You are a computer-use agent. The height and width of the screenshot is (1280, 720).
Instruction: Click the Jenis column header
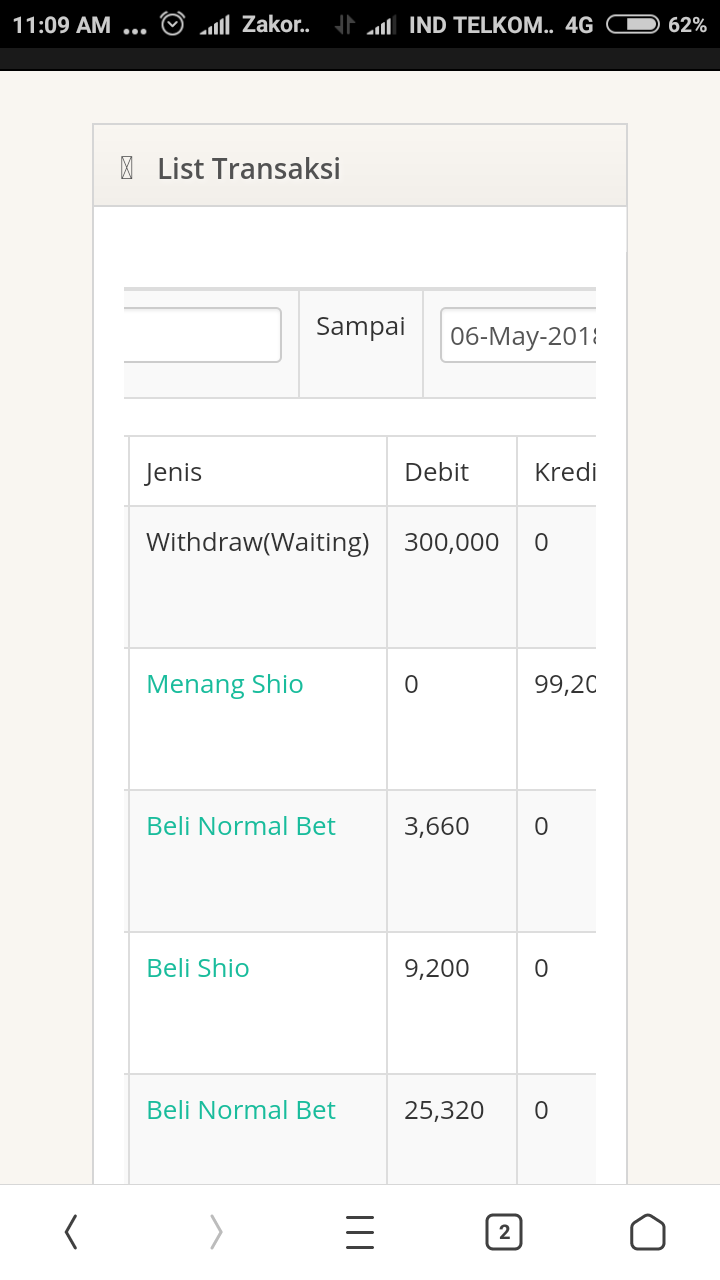point(174,472)
